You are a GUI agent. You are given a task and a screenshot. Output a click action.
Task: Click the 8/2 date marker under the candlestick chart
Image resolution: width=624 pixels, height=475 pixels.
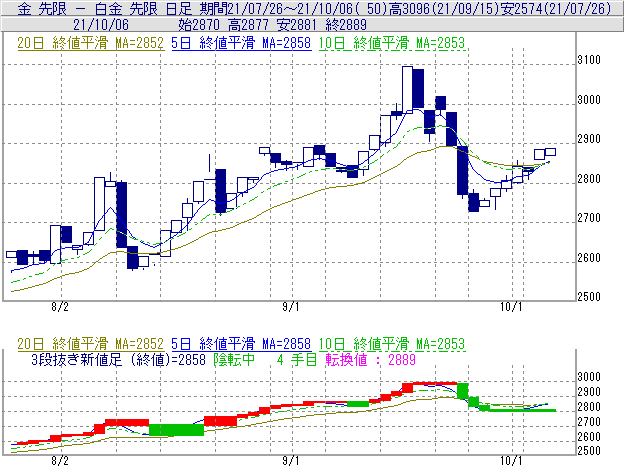(x=59, y=307)
